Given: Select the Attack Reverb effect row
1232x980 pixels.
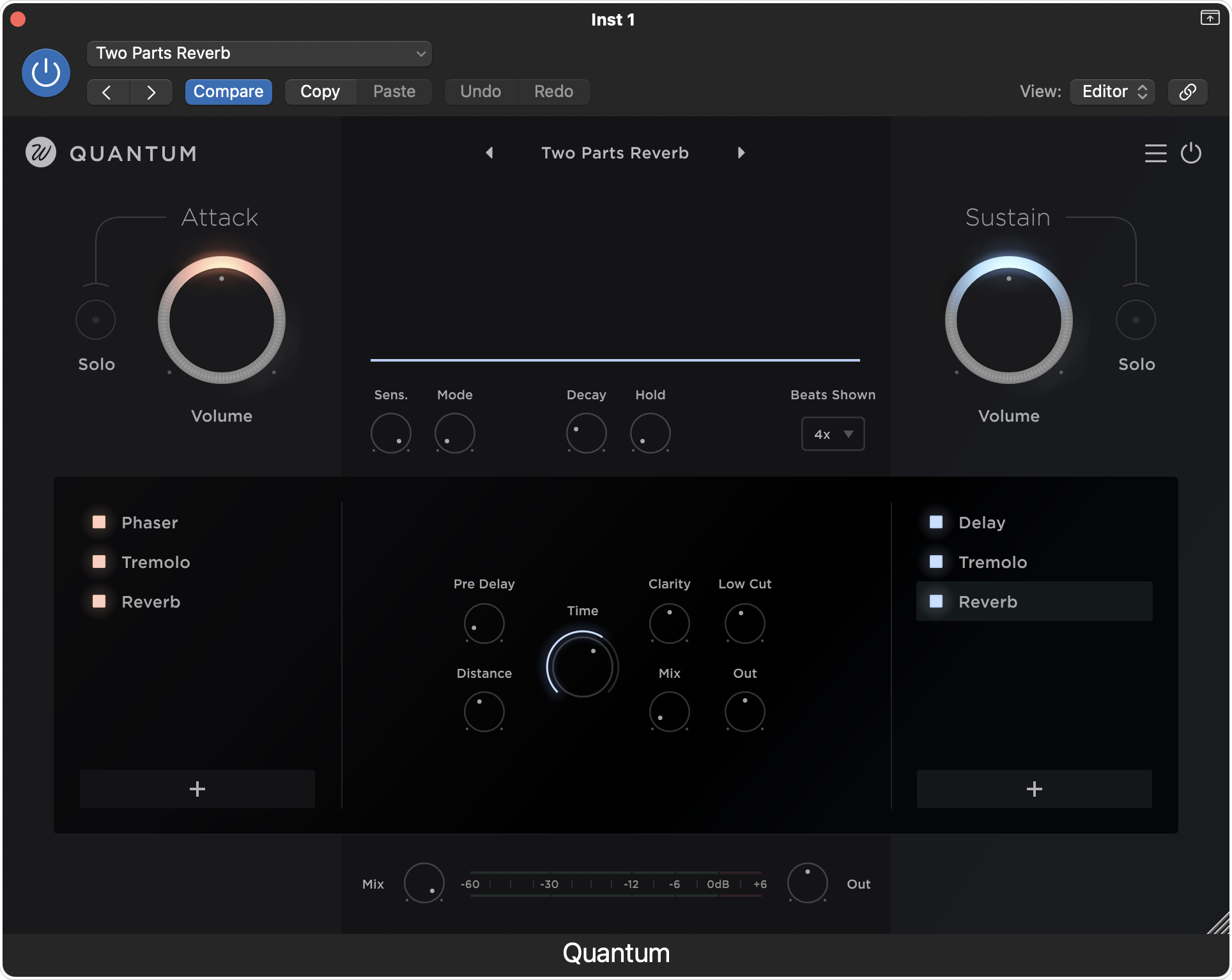Looking at the screenshot, I should coord(151,602).
